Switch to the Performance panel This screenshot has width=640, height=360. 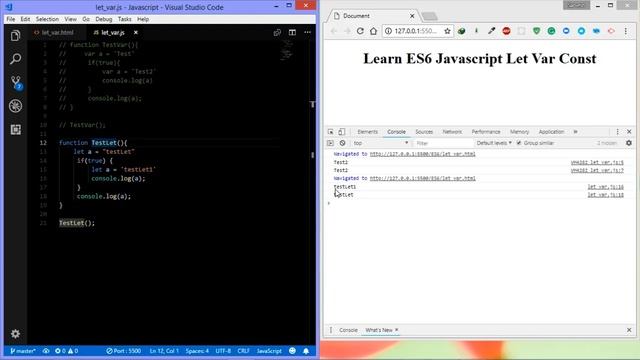[486, 132]
